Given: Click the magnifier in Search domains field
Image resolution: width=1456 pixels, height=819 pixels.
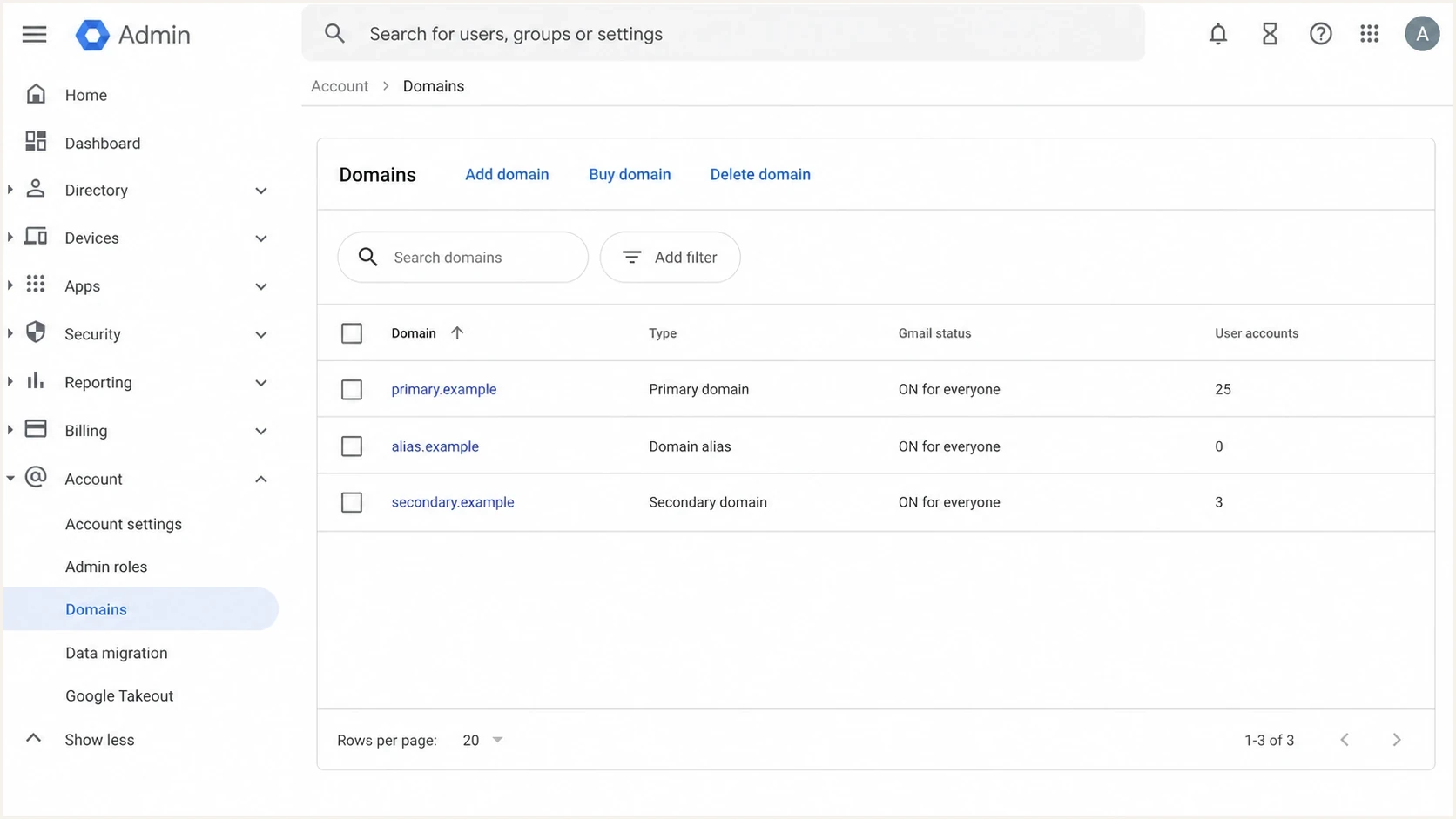Looking at the screenshot, I should 368,257.
